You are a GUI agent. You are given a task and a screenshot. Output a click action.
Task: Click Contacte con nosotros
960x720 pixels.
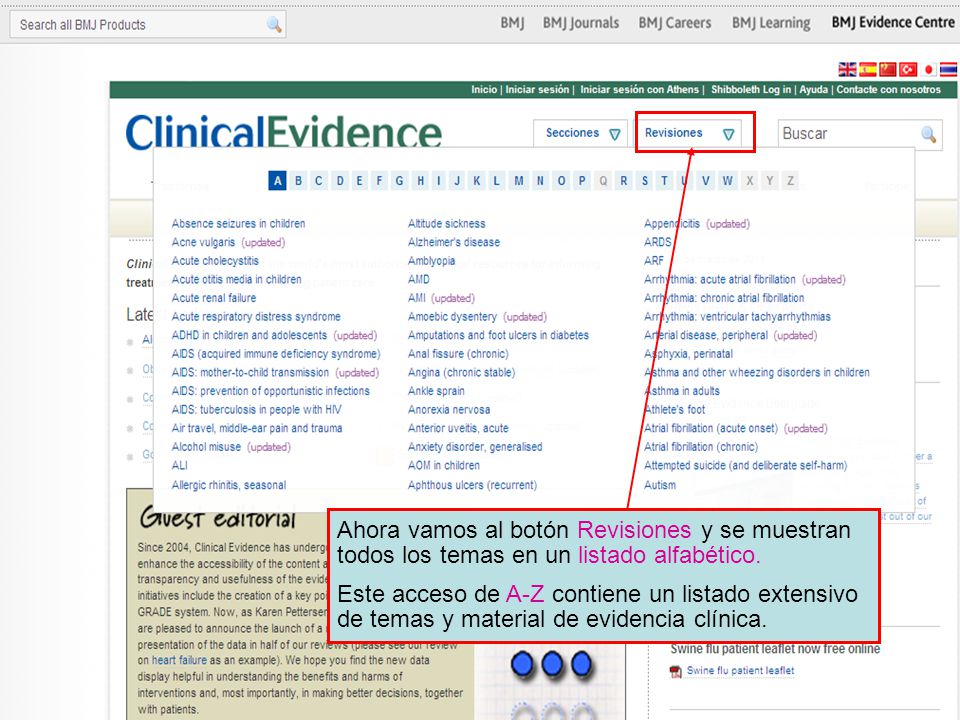pos(888,89)
